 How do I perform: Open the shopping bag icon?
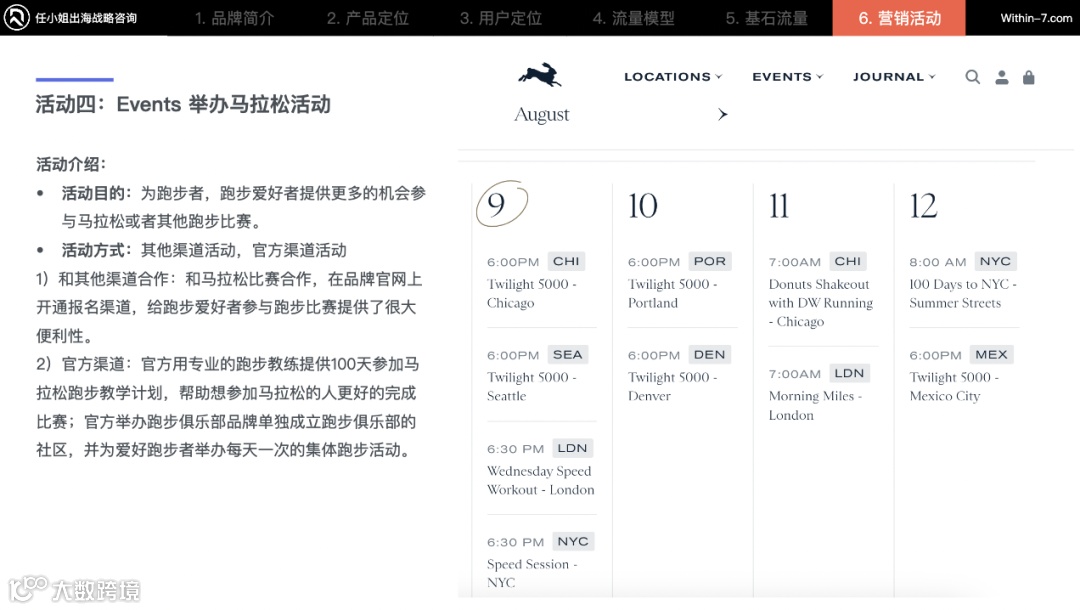1028,77
